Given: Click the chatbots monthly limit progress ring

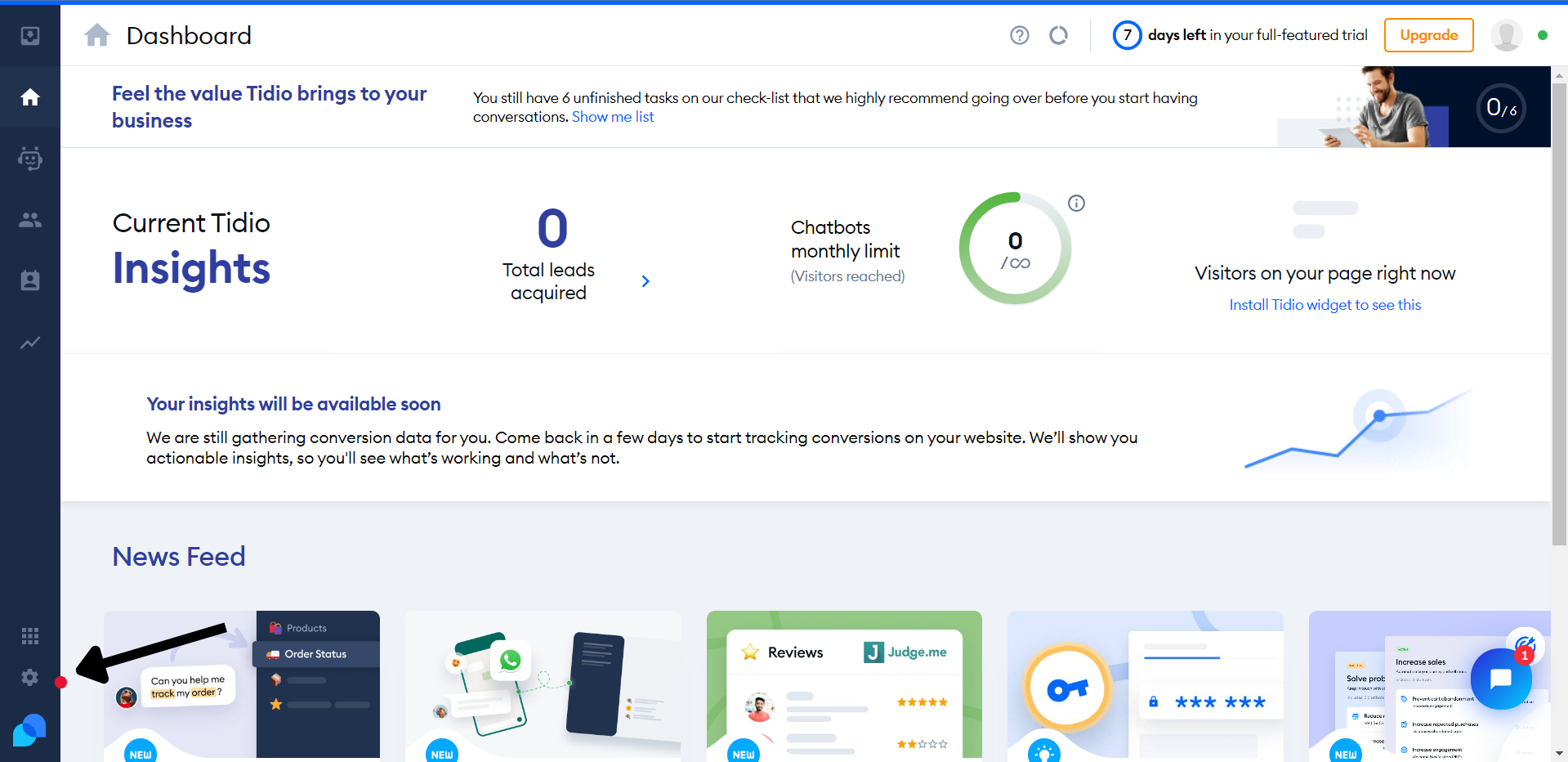Looking at the screenshot, I should click(x=1015, y=249).
